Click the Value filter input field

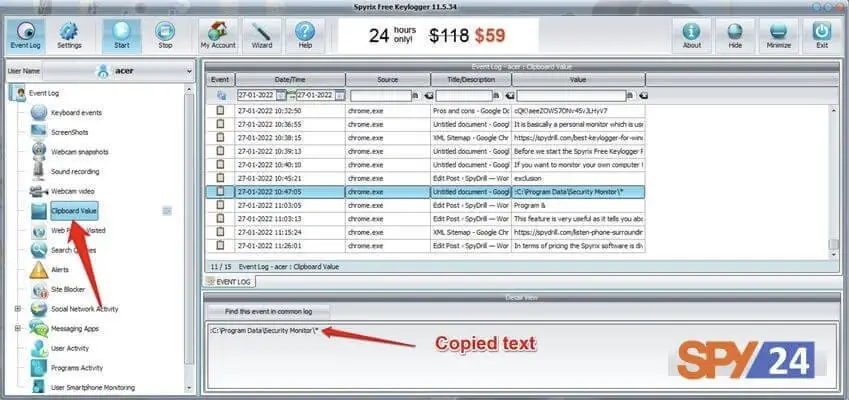pyautogui.click(x=571, y=96)
